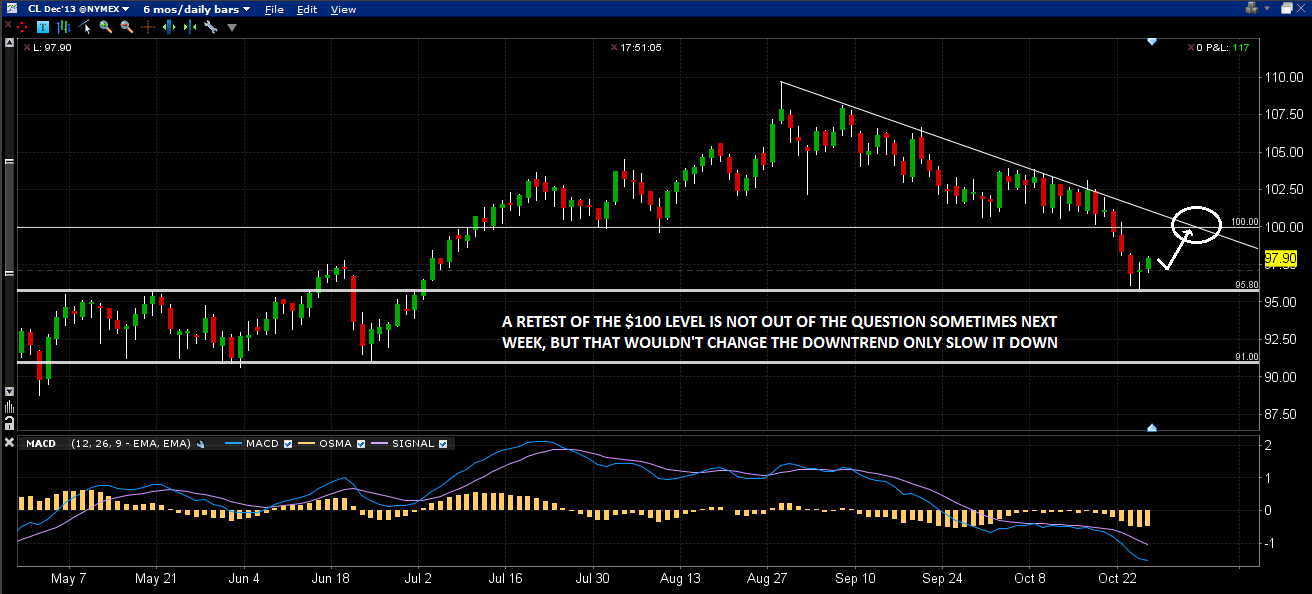Click the blue marker at chart bottom edge

pos(1152,427)
